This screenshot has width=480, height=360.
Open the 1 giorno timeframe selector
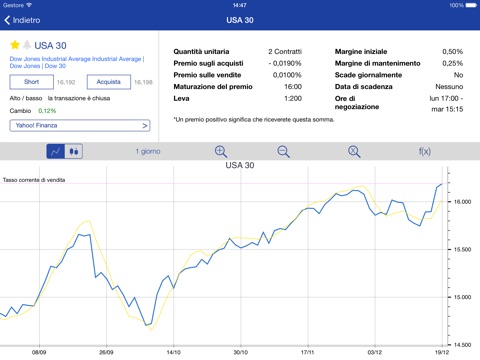point(148,151)
